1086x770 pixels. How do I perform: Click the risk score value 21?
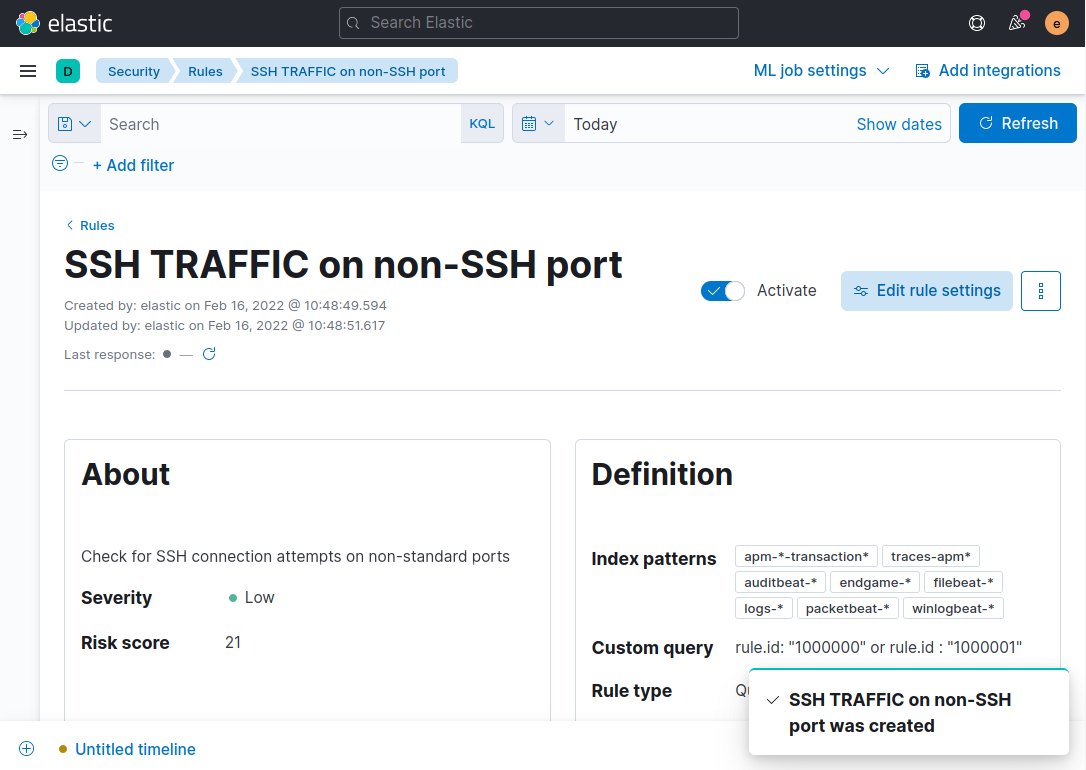coord(233,643)
